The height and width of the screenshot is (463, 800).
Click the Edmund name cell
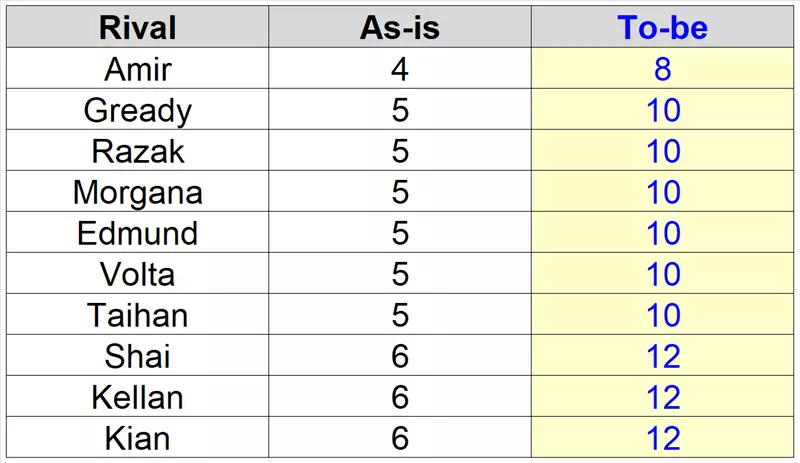(137, 233)
